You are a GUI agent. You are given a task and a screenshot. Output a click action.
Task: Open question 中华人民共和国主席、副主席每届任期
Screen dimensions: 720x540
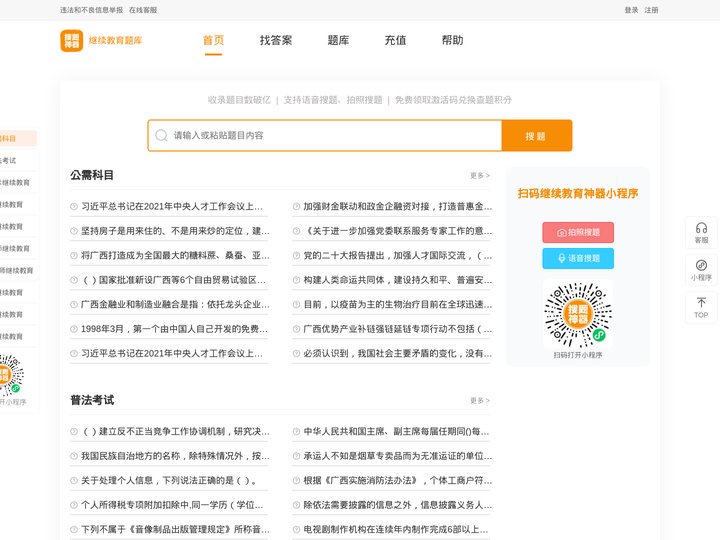[x=396, y=432]
